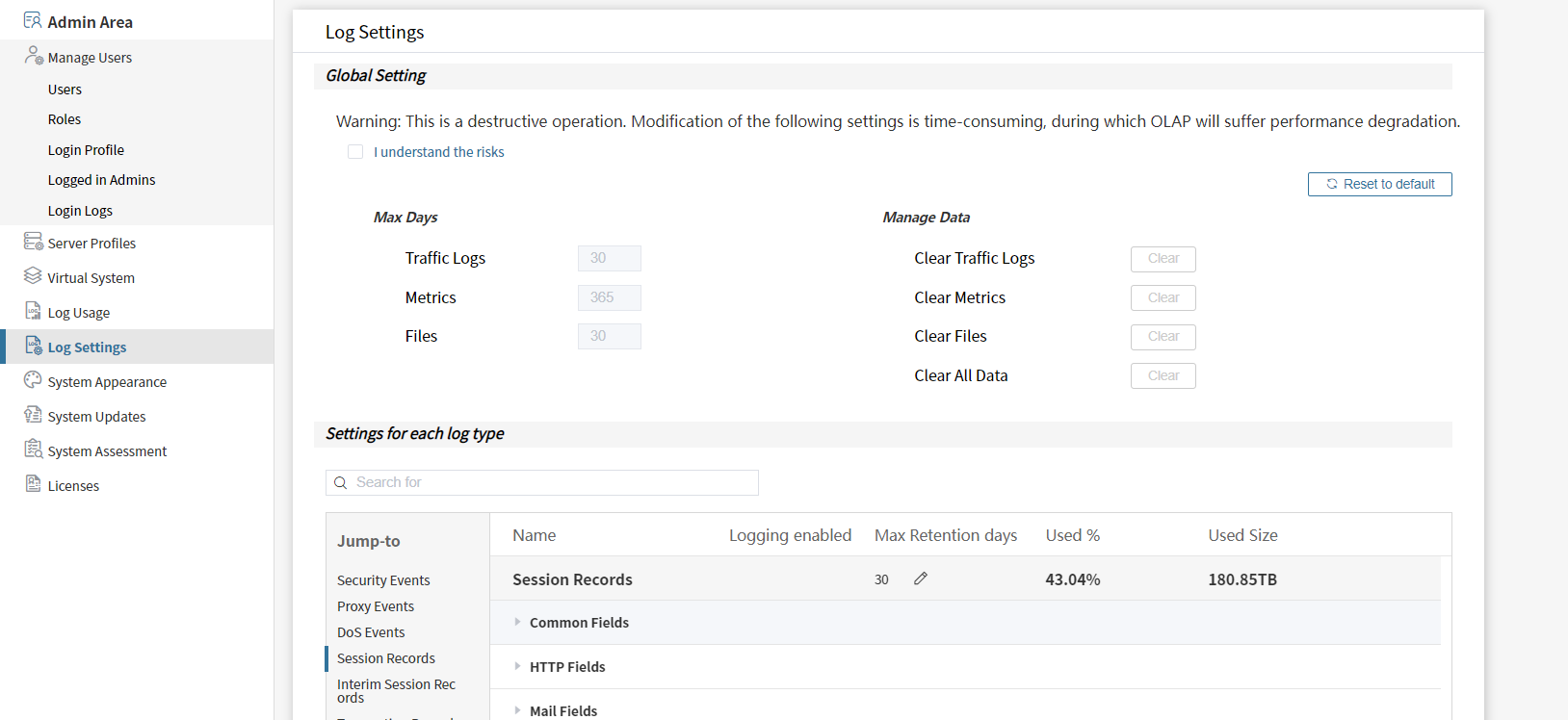Open Virtual System via its layers icon
Image resolution: width=1568 pixels, height=720 pixels.
pos(34,276)
